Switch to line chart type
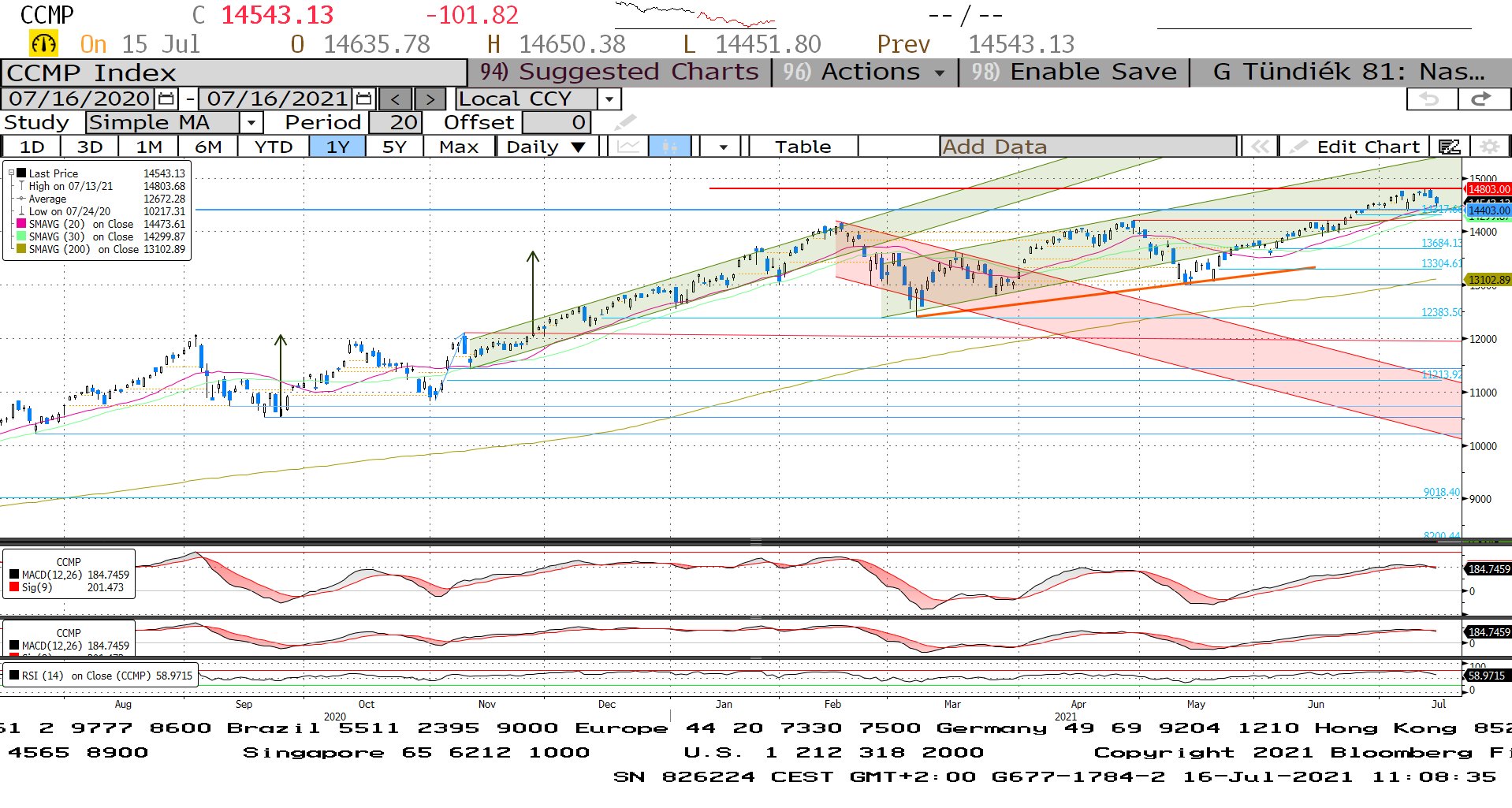The width and height of the screenshot is (1512, 808). point(628,147)
